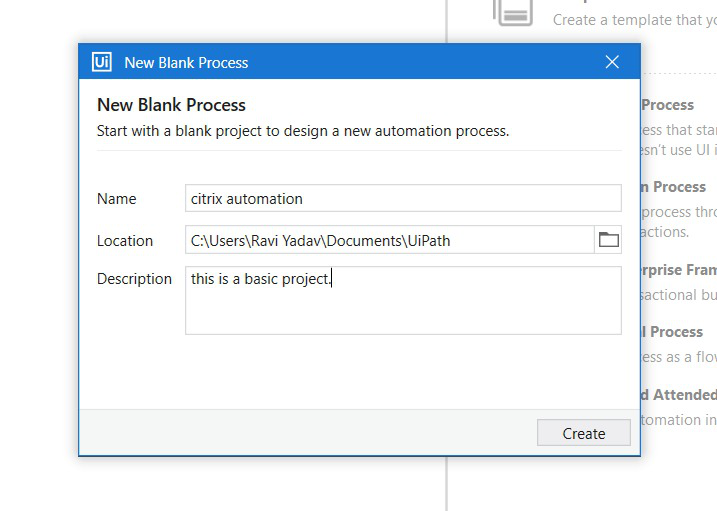Click the template icon behind the dialog
Viewport: 717px width, 511px height.
click(x=512, y=10)
